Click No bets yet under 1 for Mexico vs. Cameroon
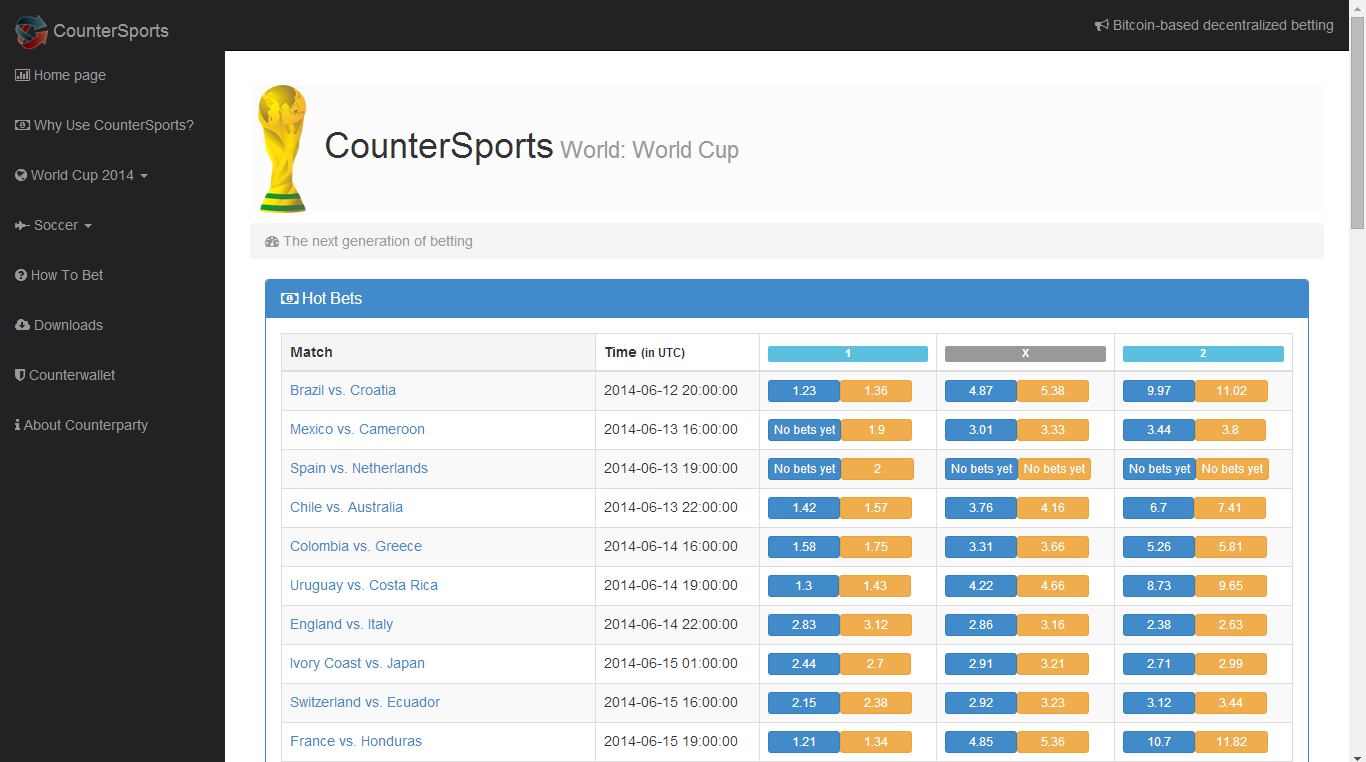Viewport: 1366px width, 762px height. [805, 430]
